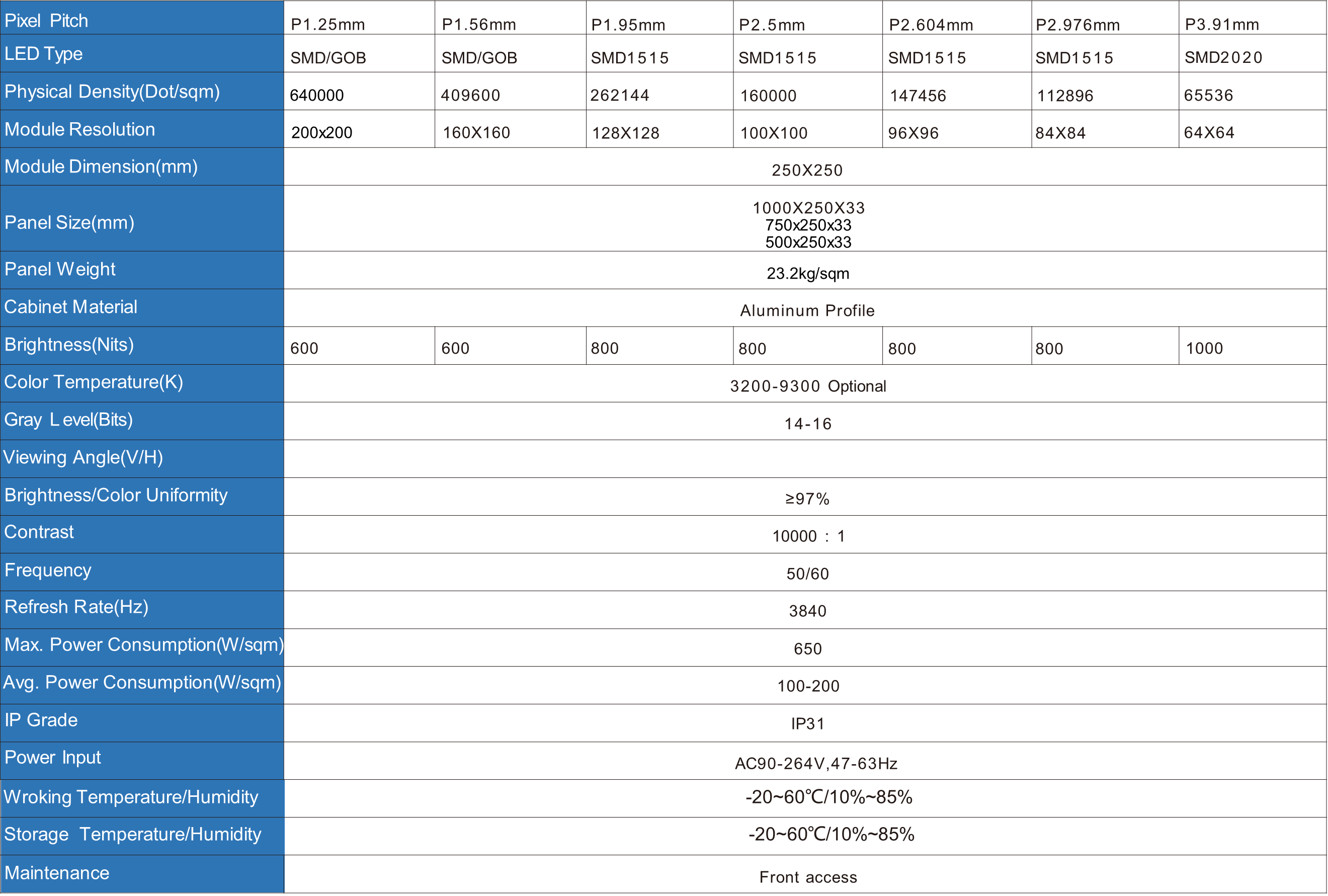Select the Color Temperature(K) row label
The width and height of the screenshot is (1328, 896).
pos(94,382)
